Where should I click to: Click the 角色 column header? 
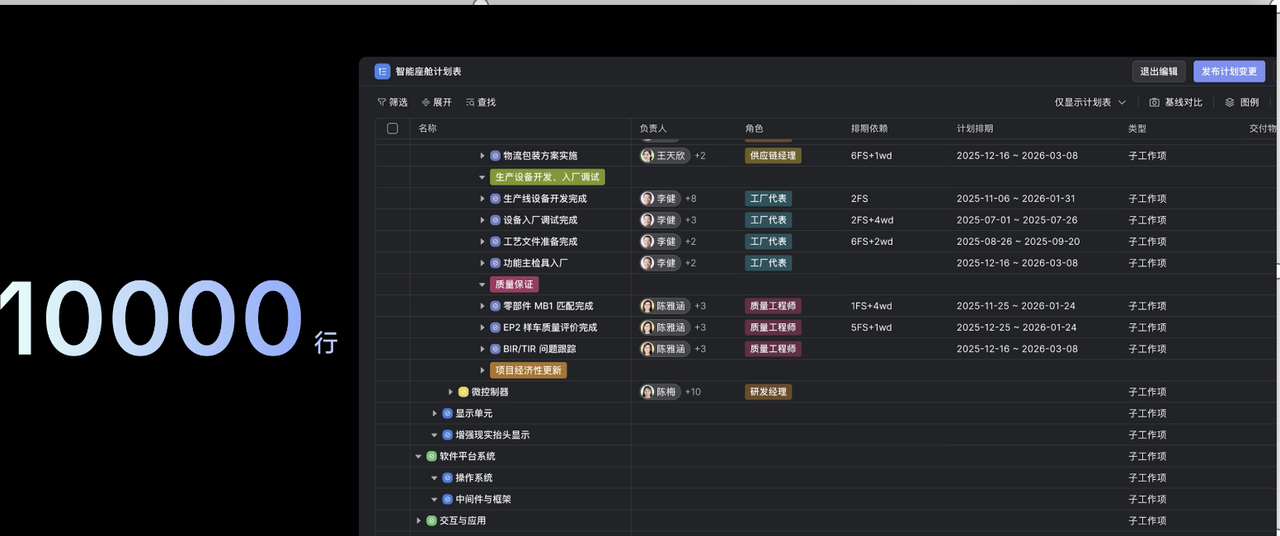(754, 128)
